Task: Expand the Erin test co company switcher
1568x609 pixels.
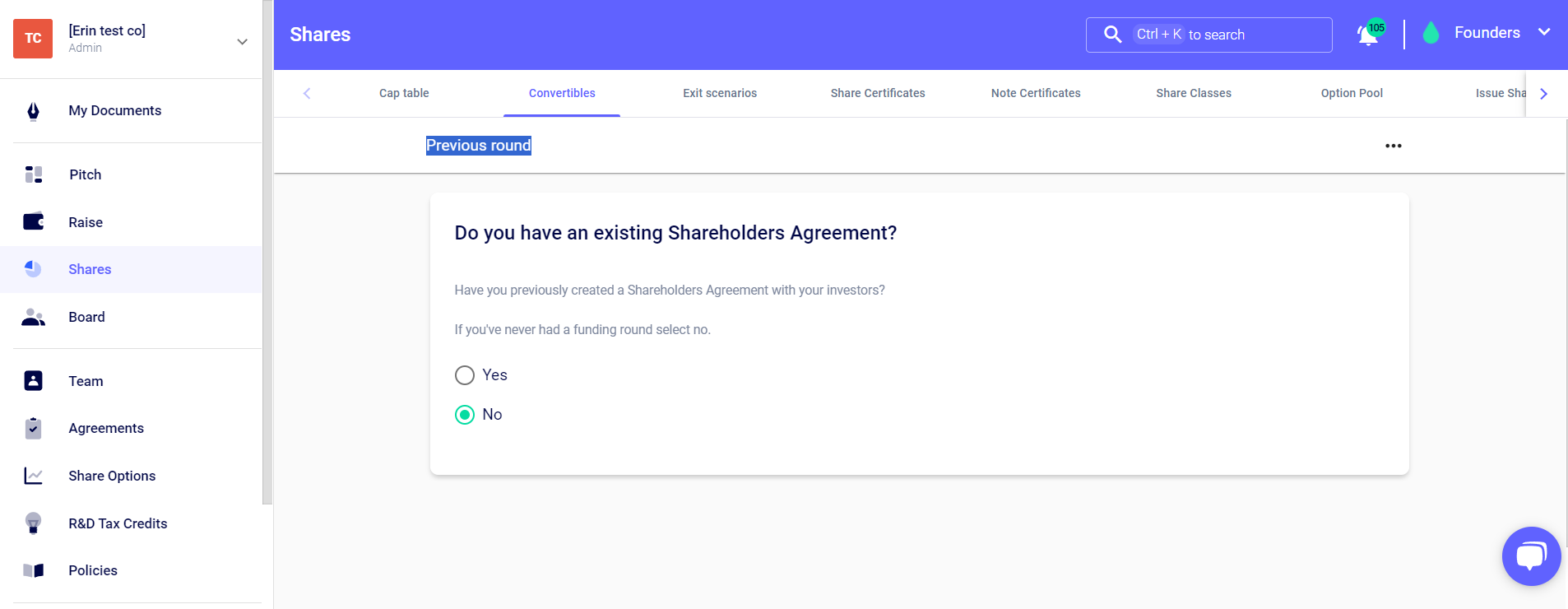Action: point(242,41)
